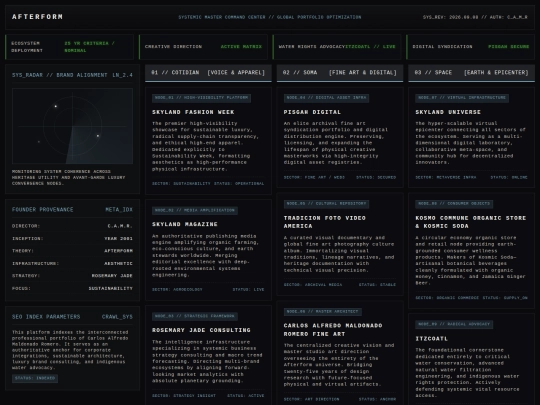Open the 'ITZCOATL' card title
Viewport: 540px width, 405px height.
pos(432,339)
